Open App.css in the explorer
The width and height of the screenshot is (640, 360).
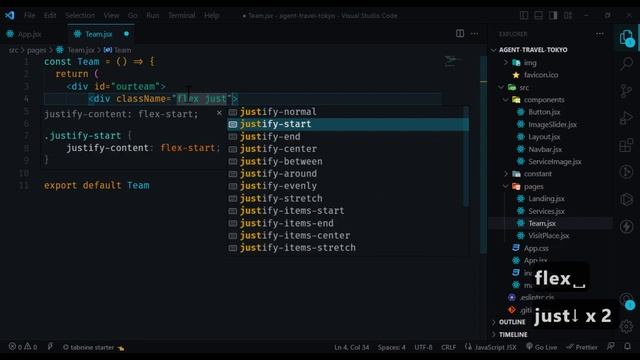tap(536, 248)
